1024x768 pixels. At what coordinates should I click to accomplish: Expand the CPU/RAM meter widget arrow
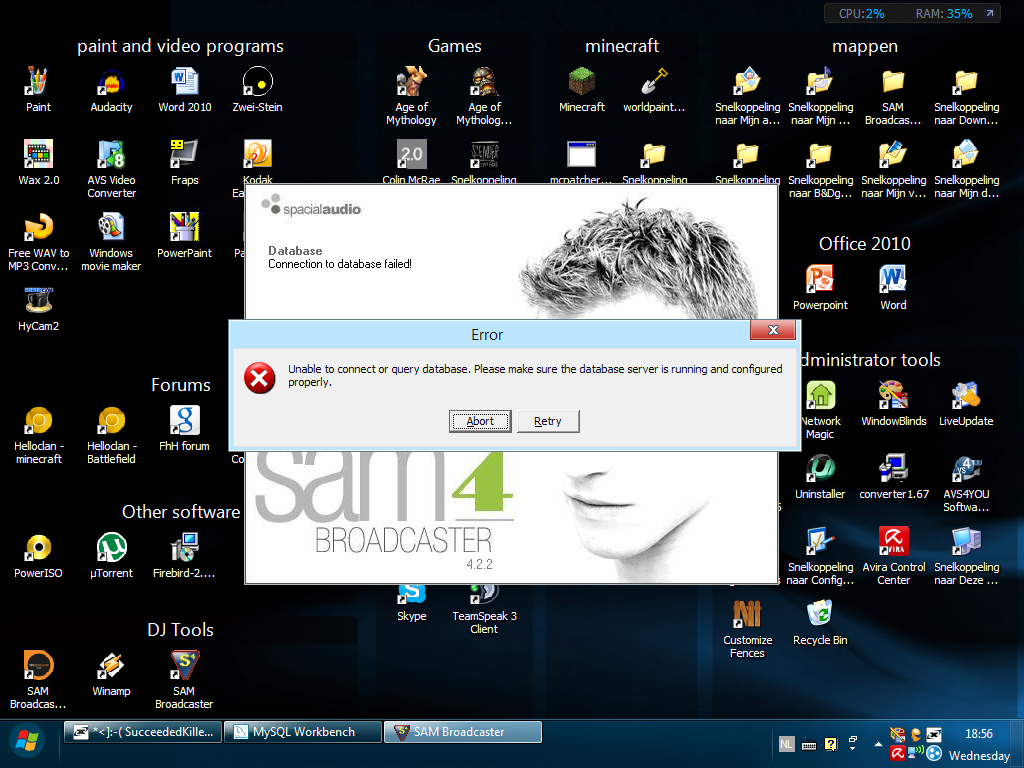[x=990, y=13]
